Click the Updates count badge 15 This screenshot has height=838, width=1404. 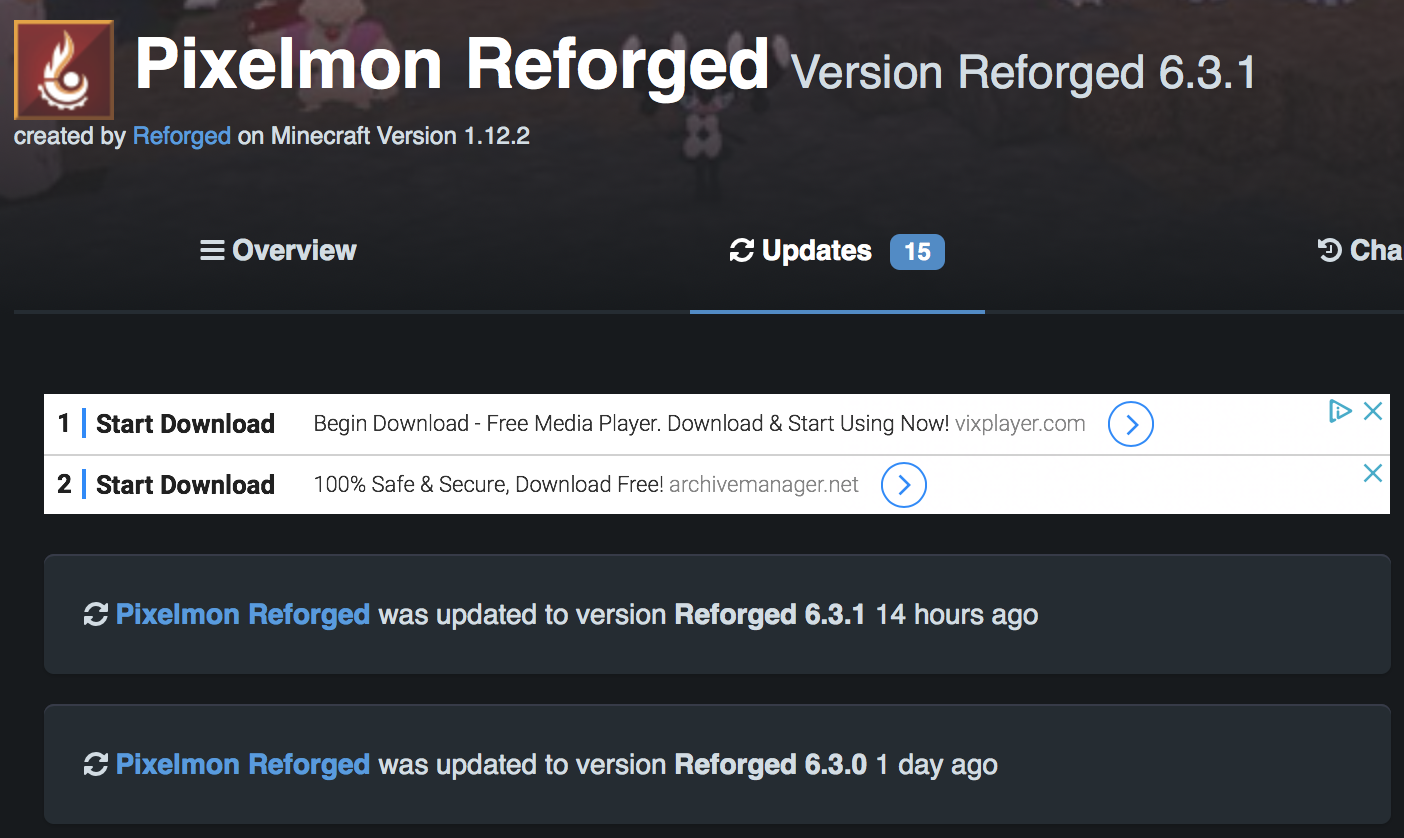click(917, 252)
